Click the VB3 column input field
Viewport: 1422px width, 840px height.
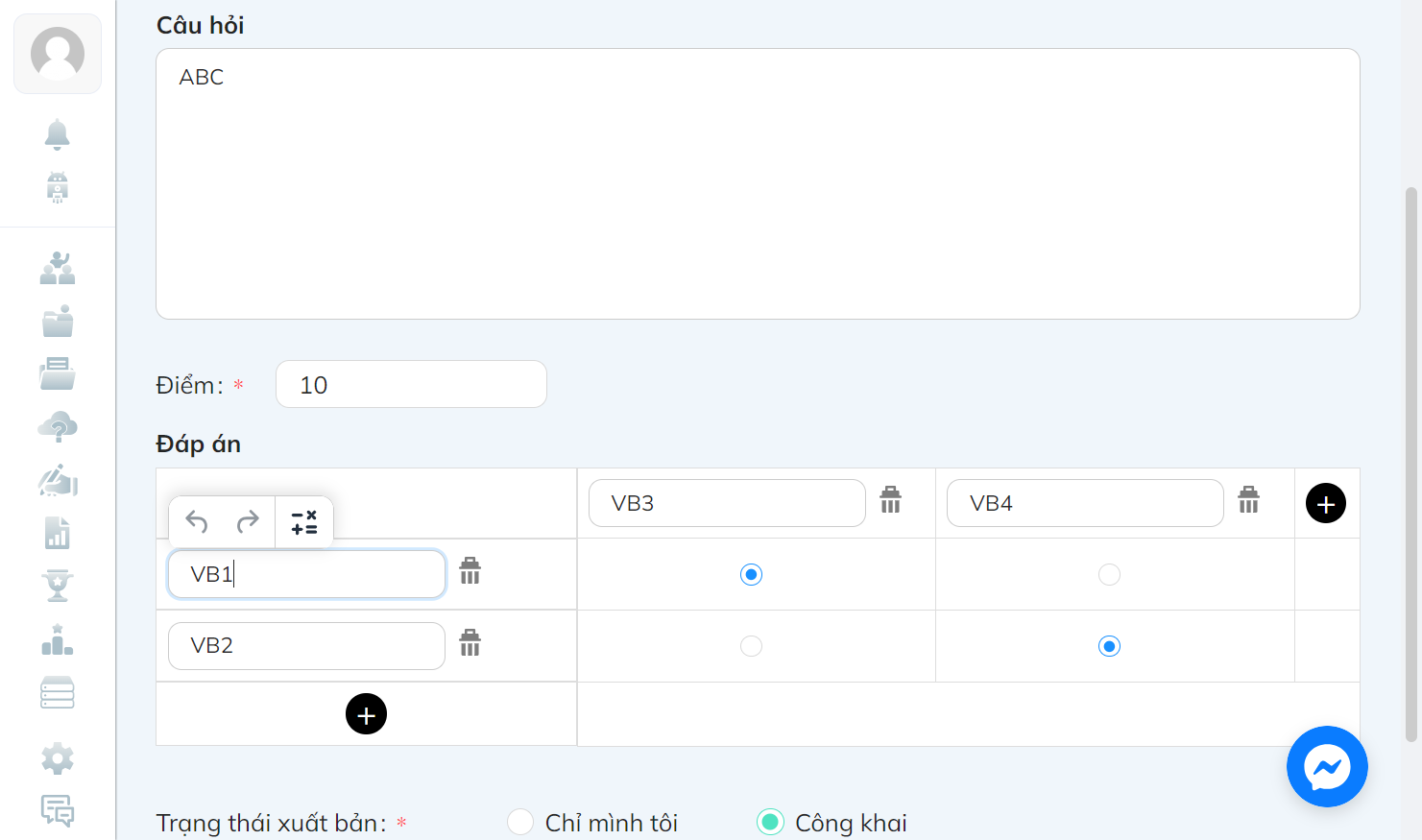[727, 503]
